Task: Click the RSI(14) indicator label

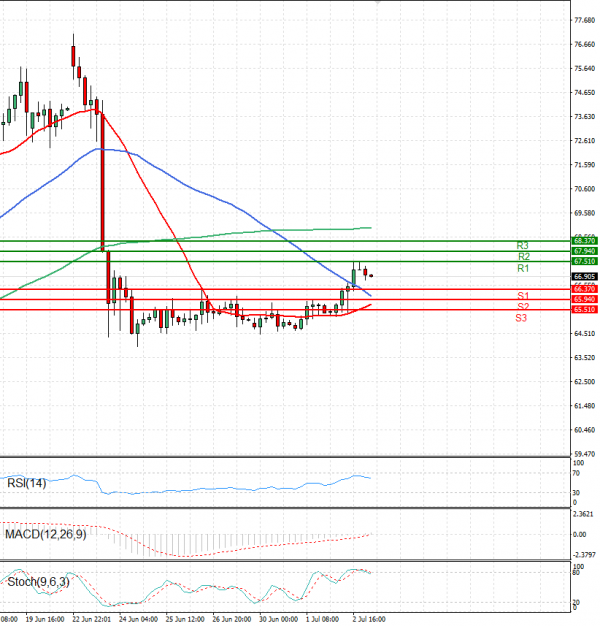Action: (x=27, y=483)
